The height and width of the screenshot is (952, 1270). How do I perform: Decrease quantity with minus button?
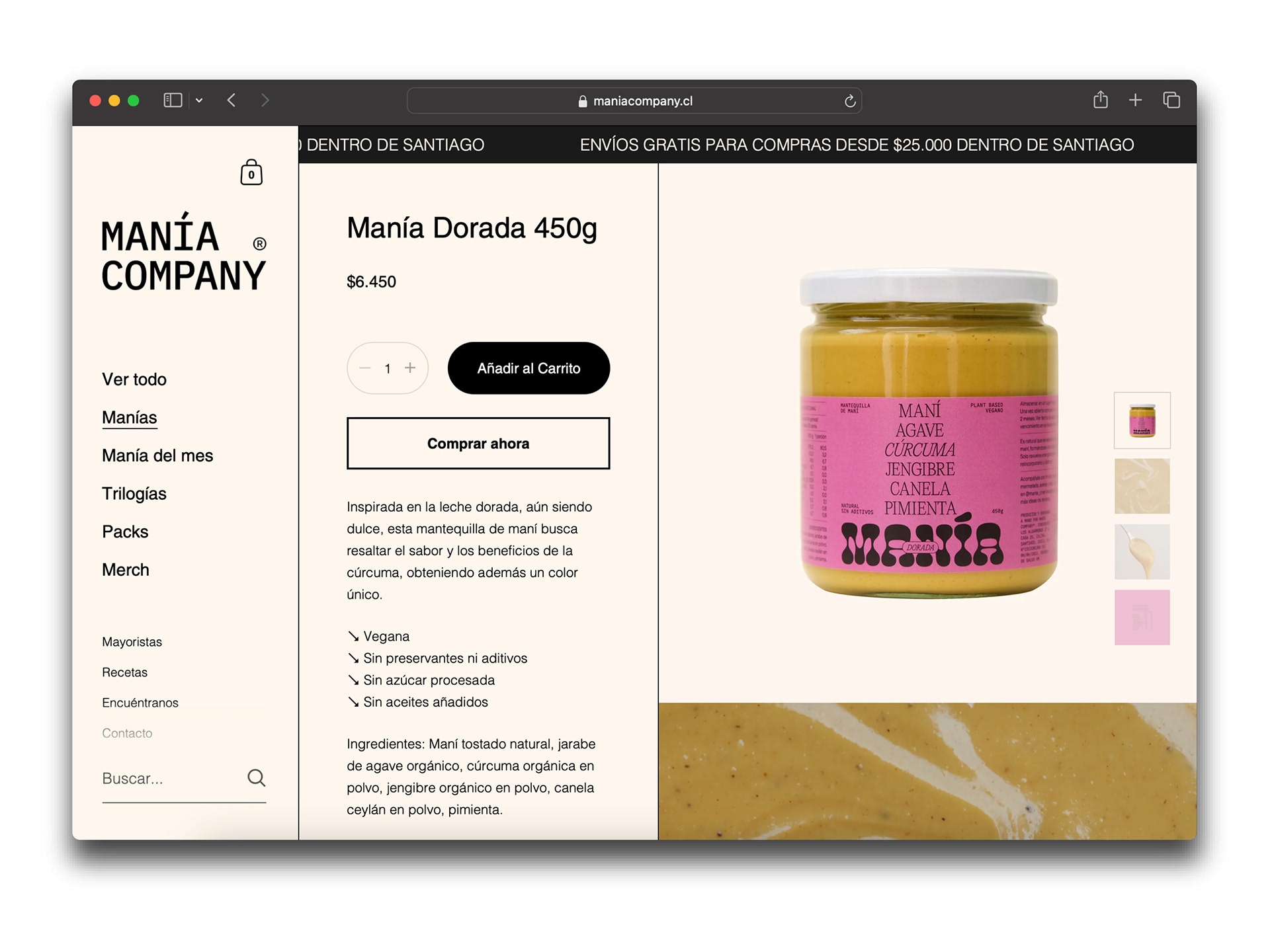point(365,368)
